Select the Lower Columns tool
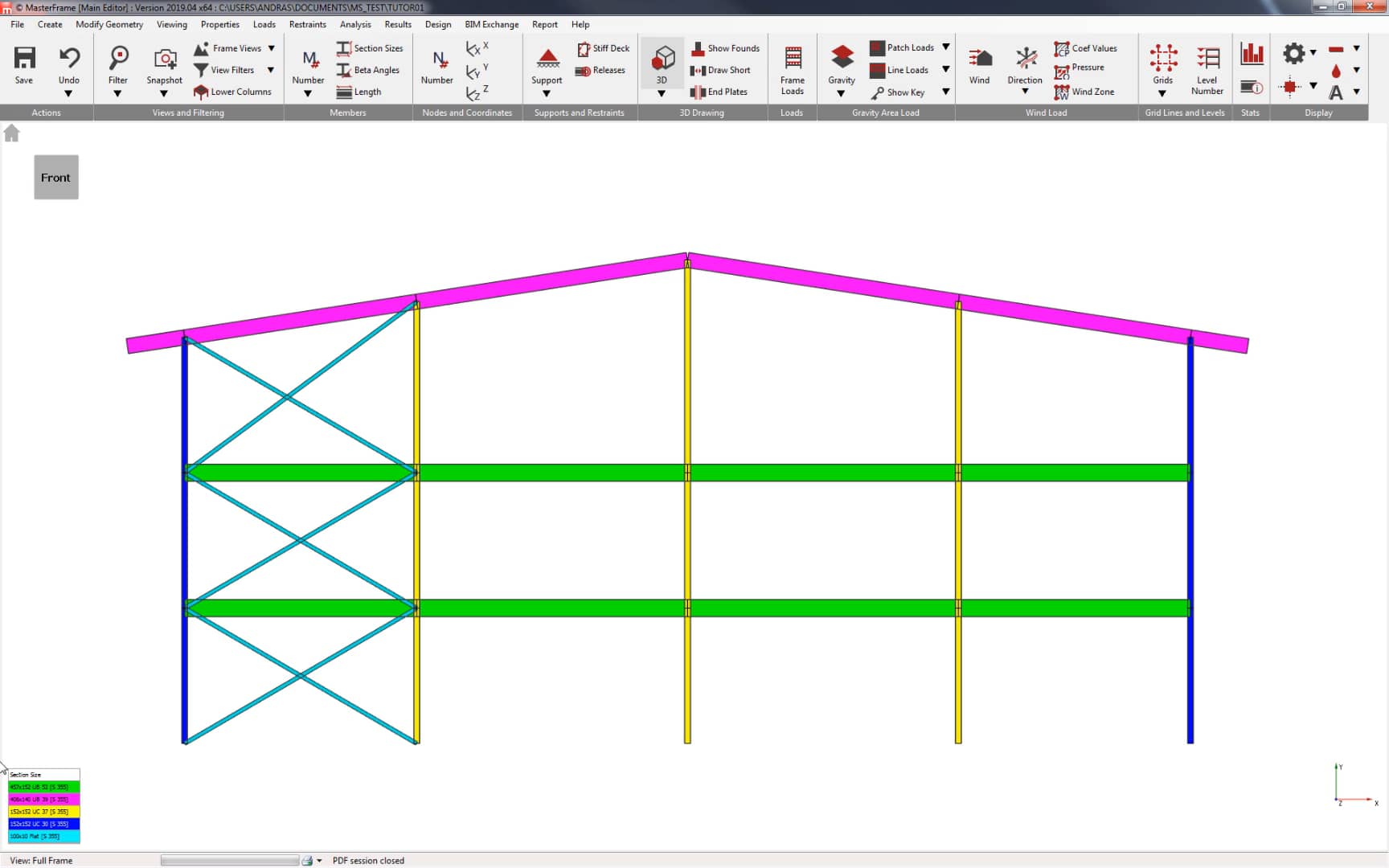The height and width of the screenshot is (868, 1389). [x=234, y=92]
